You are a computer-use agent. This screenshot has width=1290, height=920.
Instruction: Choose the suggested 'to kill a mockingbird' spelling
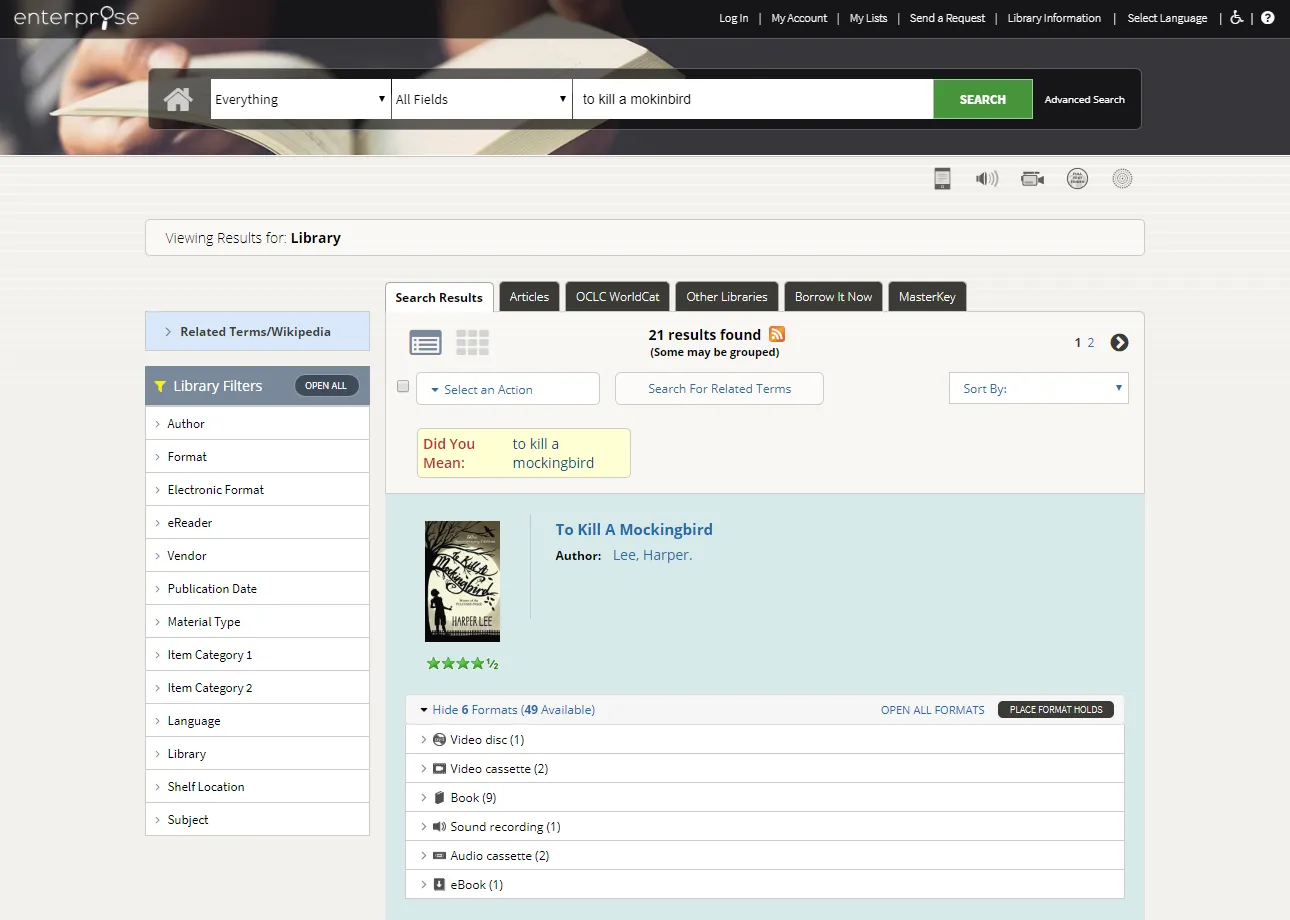[553, 453]
